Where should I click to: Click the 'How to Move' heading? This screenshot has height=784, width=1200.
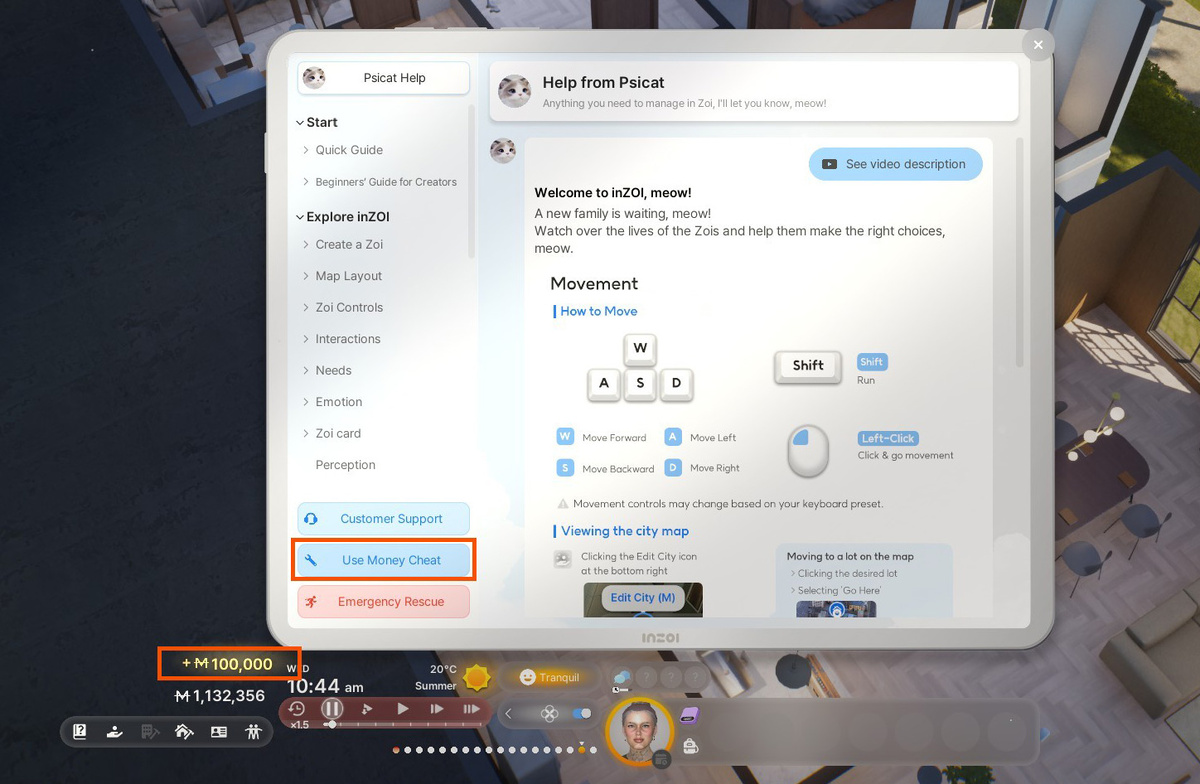(599, 311)
